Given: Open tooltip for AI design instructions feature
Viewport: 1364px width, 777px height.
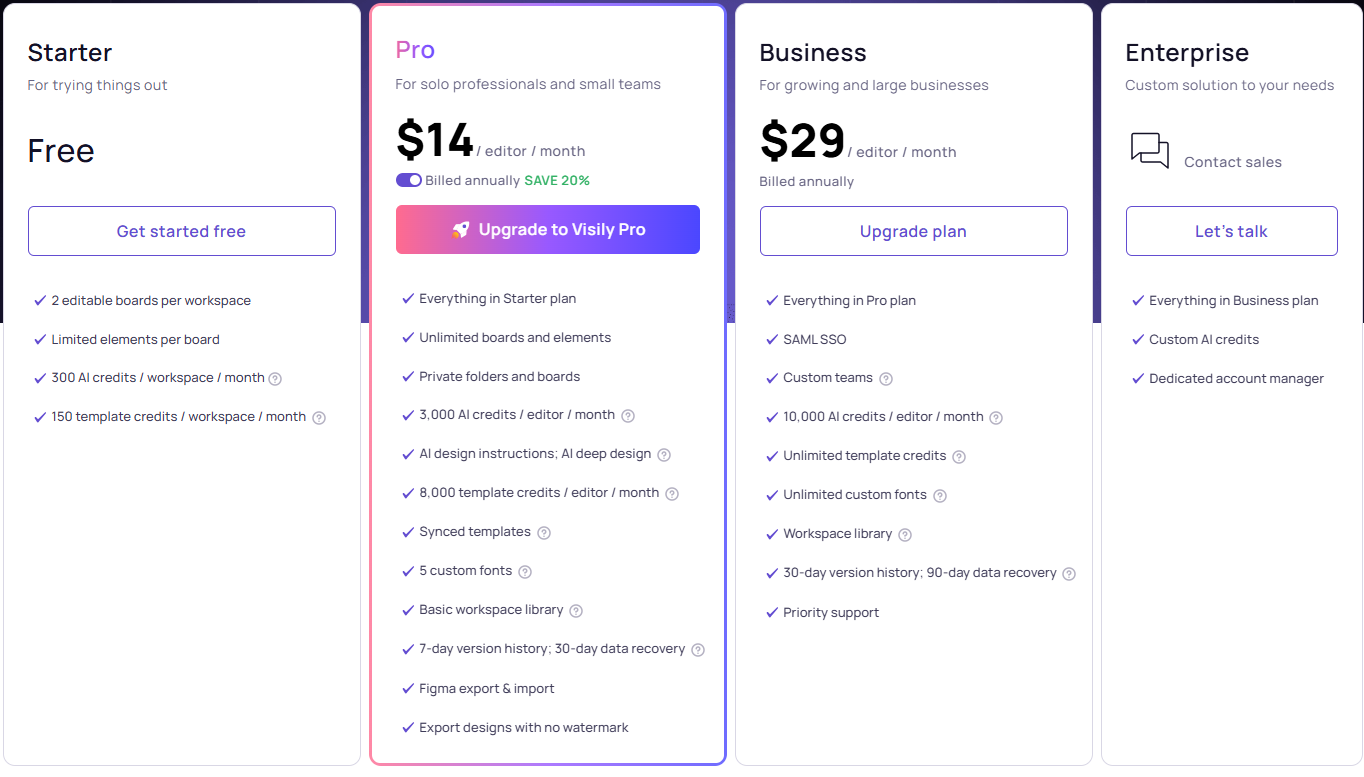Looking at the screenshot, I should point(664,454).
